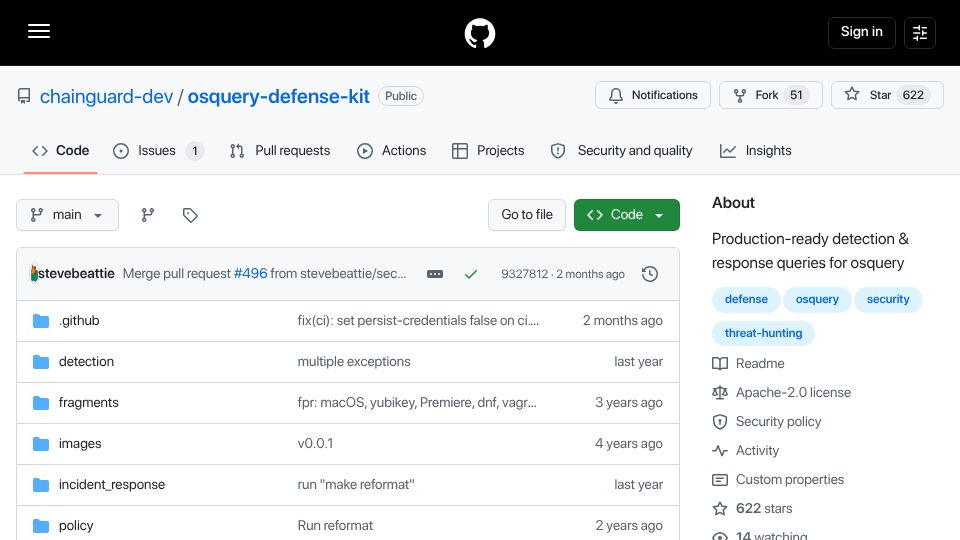
Task: Check CI status green checkmark
Action: [x=470, y=274]
